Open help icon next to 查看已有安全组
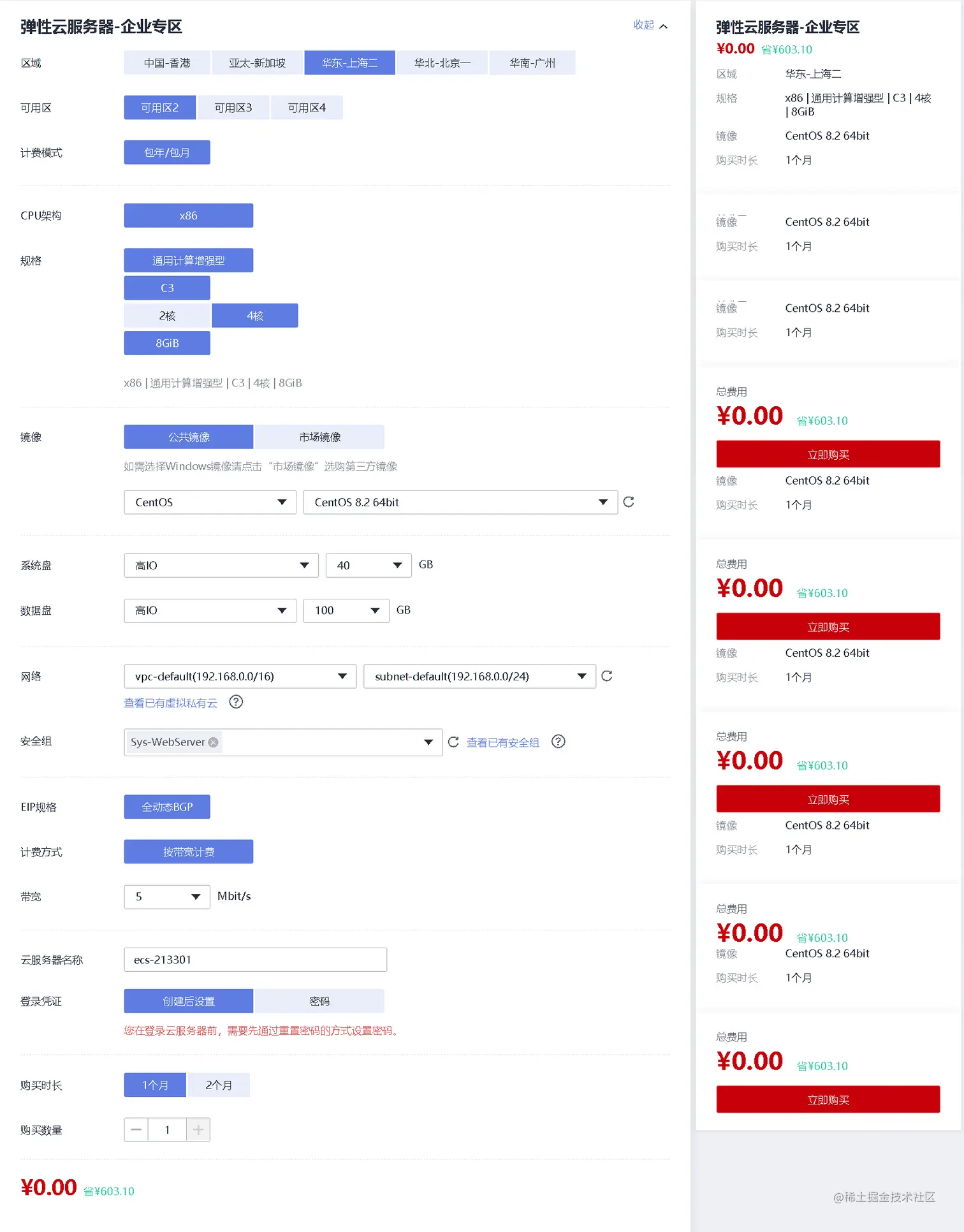The width and height of the screenshot is (964, 1232). (x=559, y=742)
